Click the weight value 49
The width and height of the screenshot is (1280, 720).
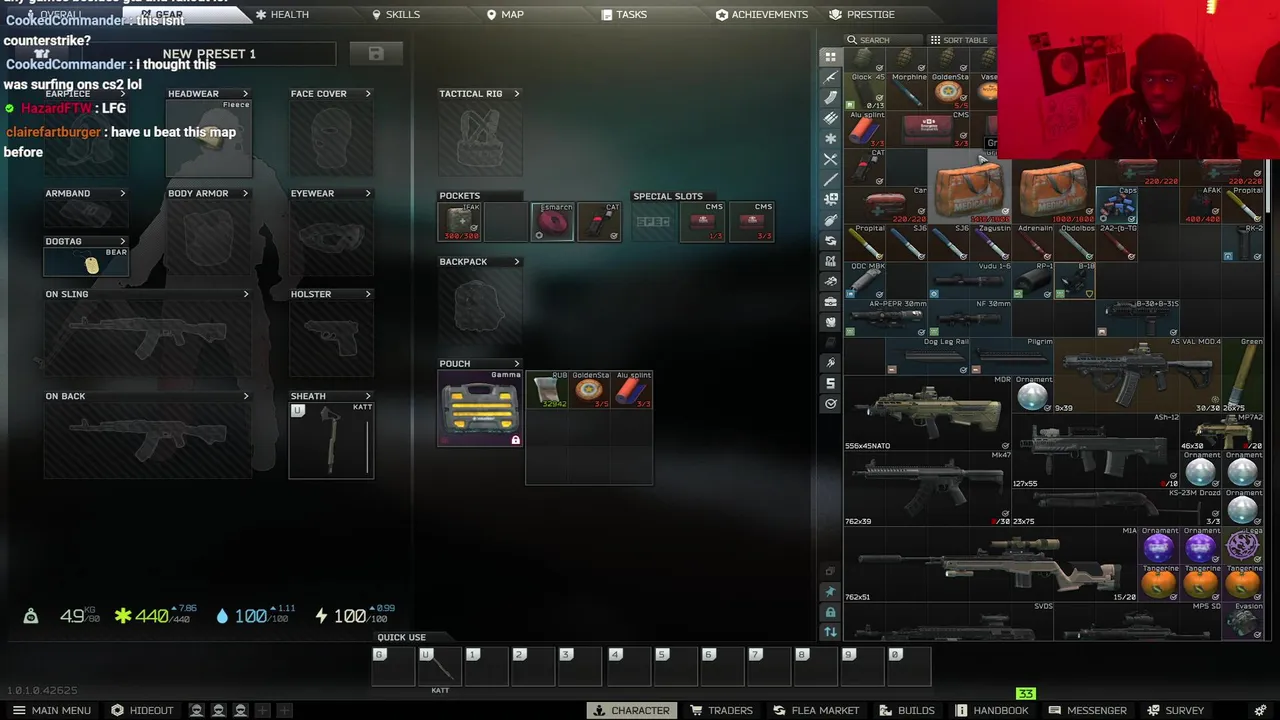71,616
